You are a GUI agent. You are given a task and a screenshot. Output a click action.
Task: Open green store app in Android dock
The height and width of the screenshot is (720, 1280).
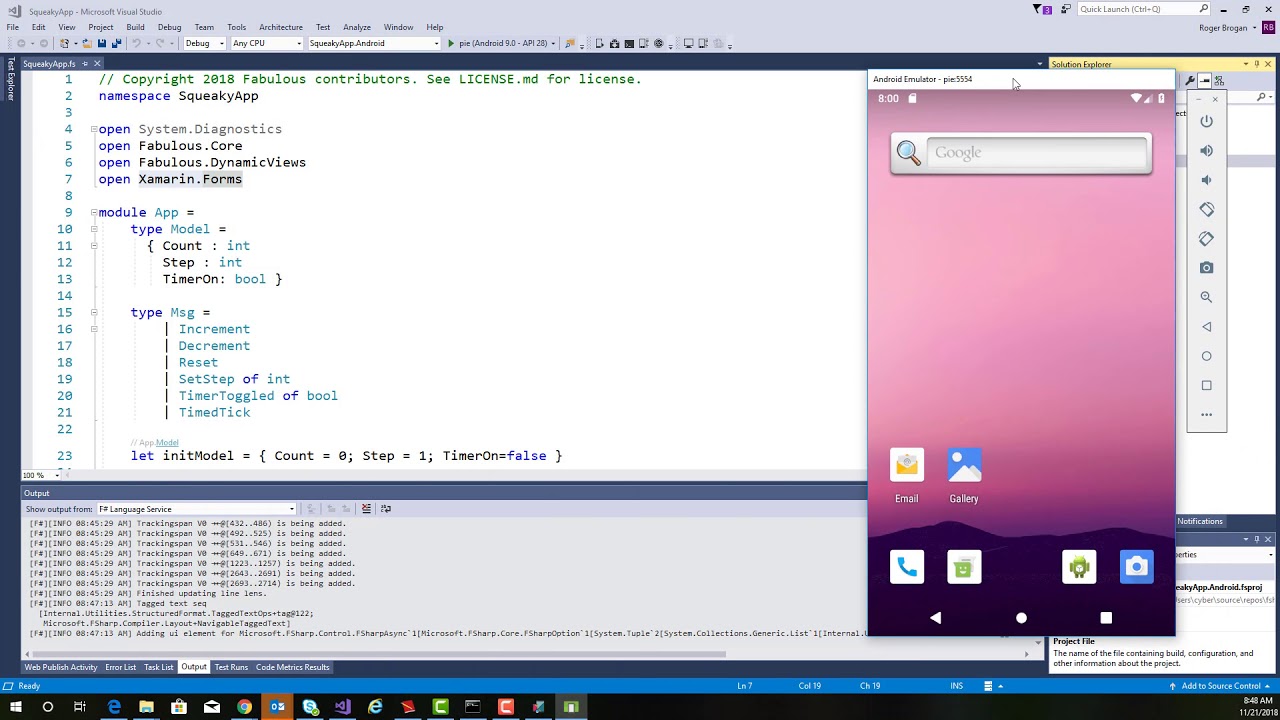point(964,567)
